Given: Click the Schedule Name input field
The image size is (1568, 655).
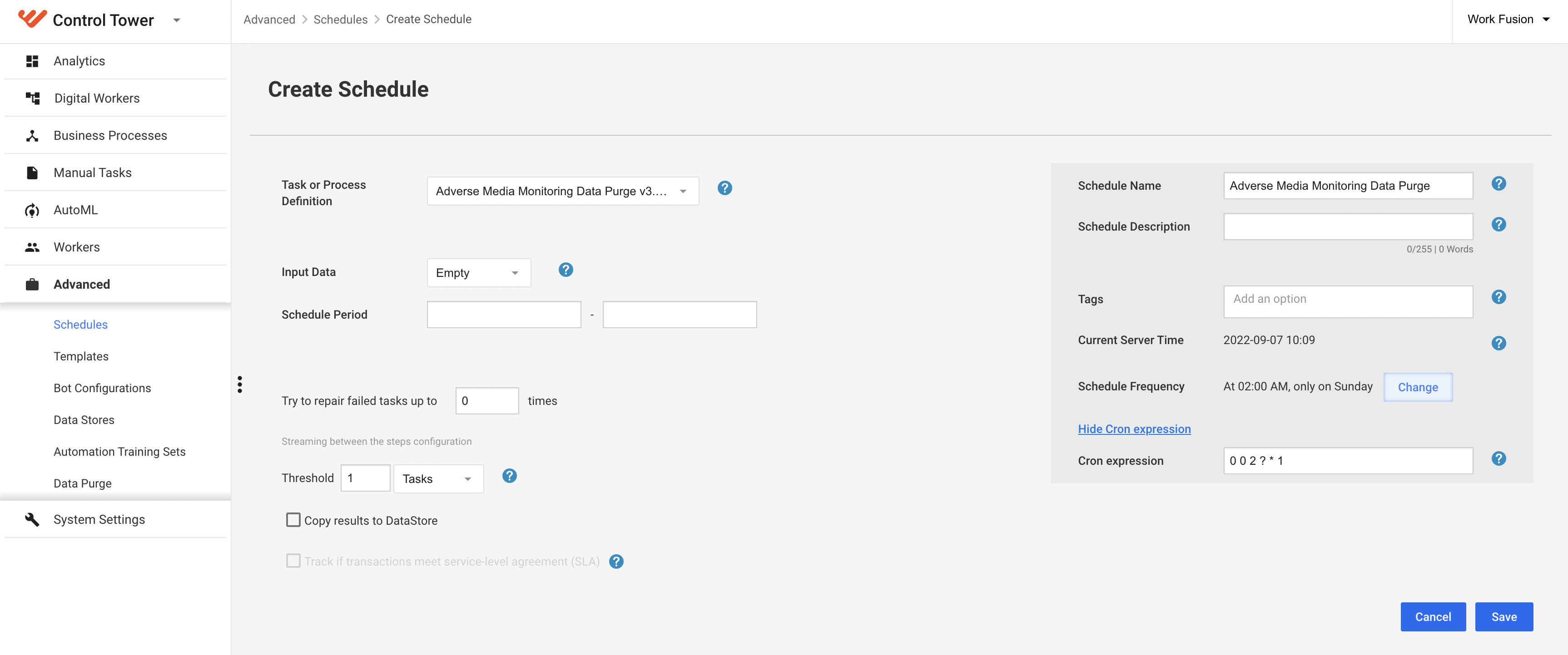Looking at the screenshot, I should point(1348,186).
